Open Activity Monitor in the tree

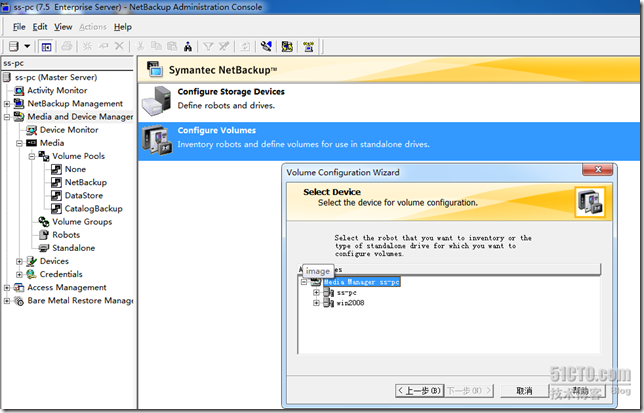click(57, 90)
